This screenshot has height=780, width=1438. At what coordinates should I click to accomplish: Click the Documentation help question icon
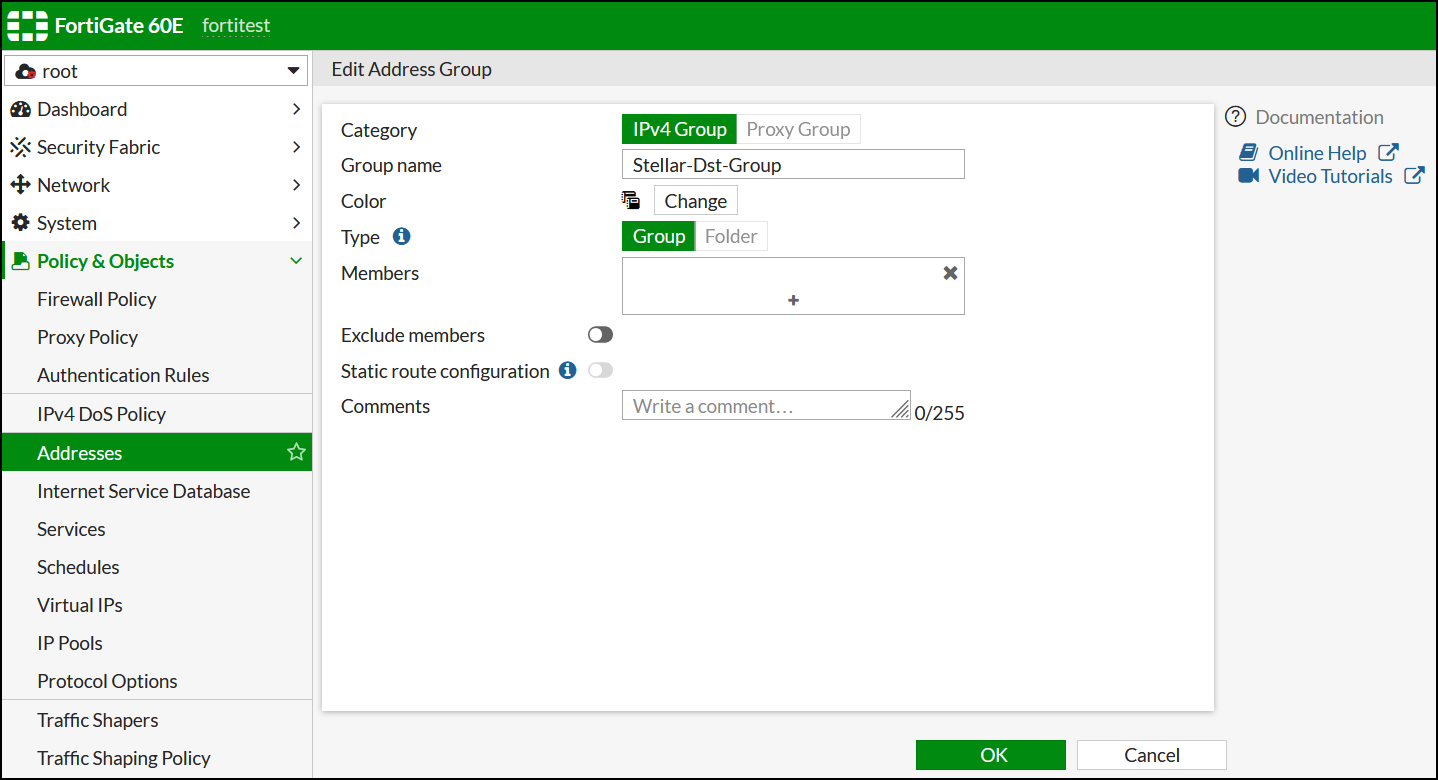pyautogui.click(x=1236, y=117)
